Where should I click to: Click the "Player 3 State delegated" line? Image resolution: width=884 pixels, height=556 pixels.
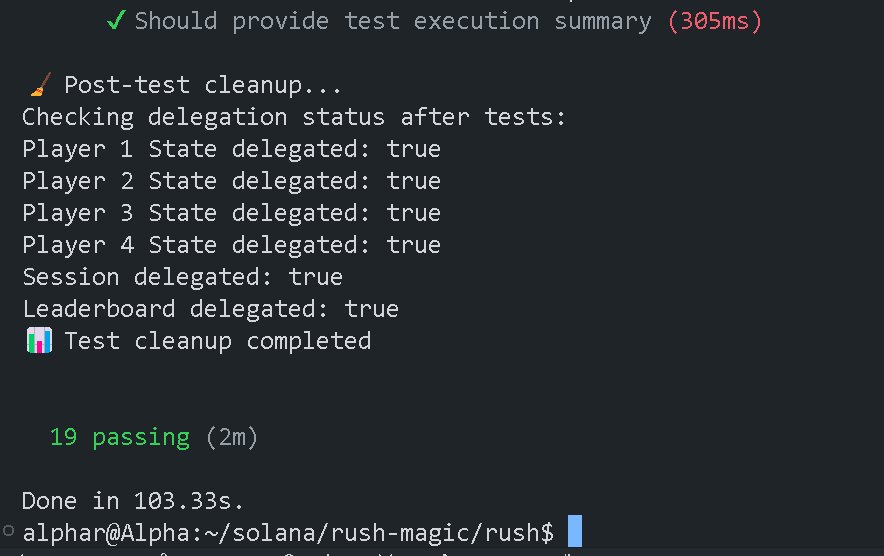pyautogui.click(x=231, y=213)
